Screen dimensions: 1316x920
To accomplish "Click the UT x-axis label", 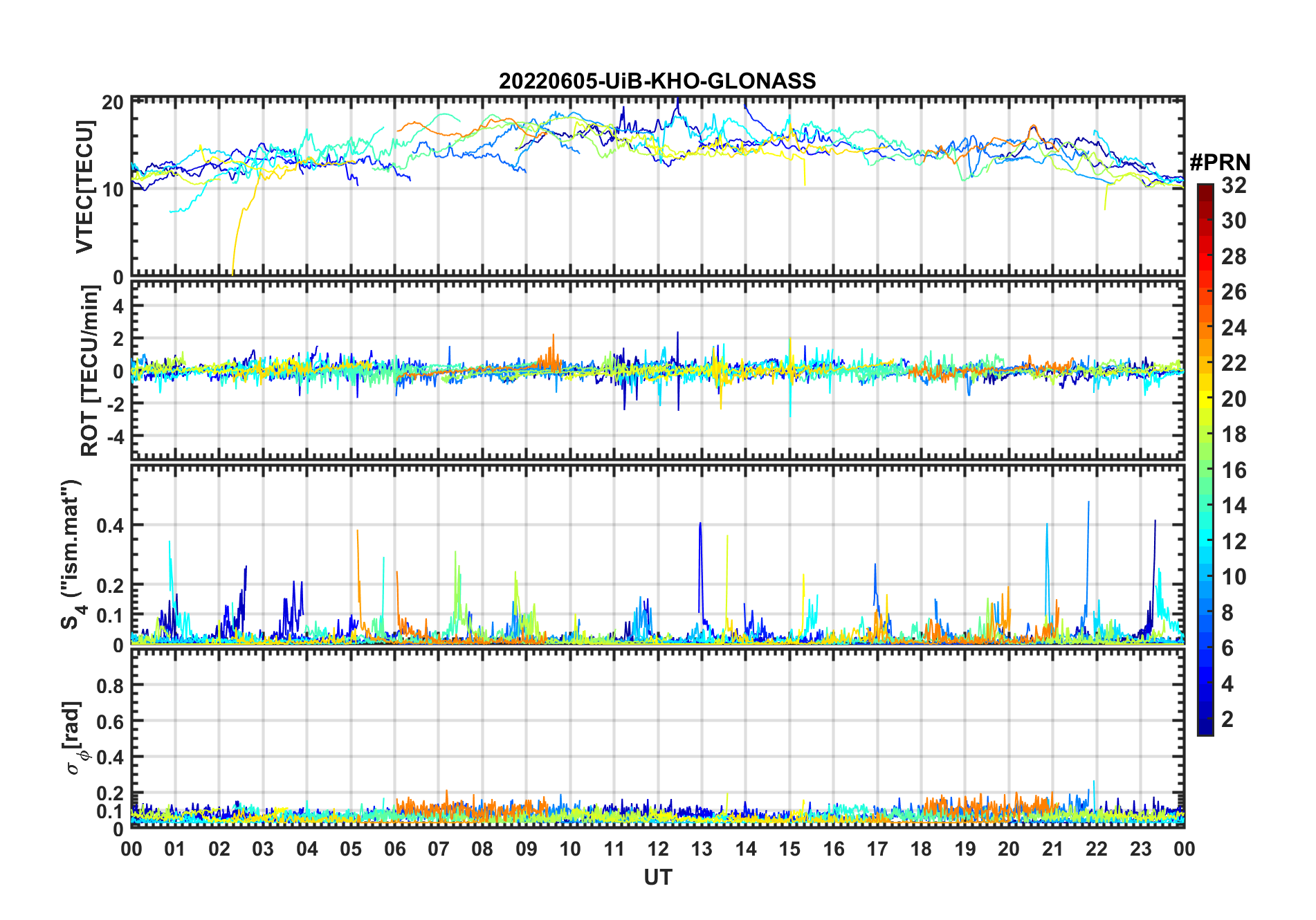I will (657, 877).
